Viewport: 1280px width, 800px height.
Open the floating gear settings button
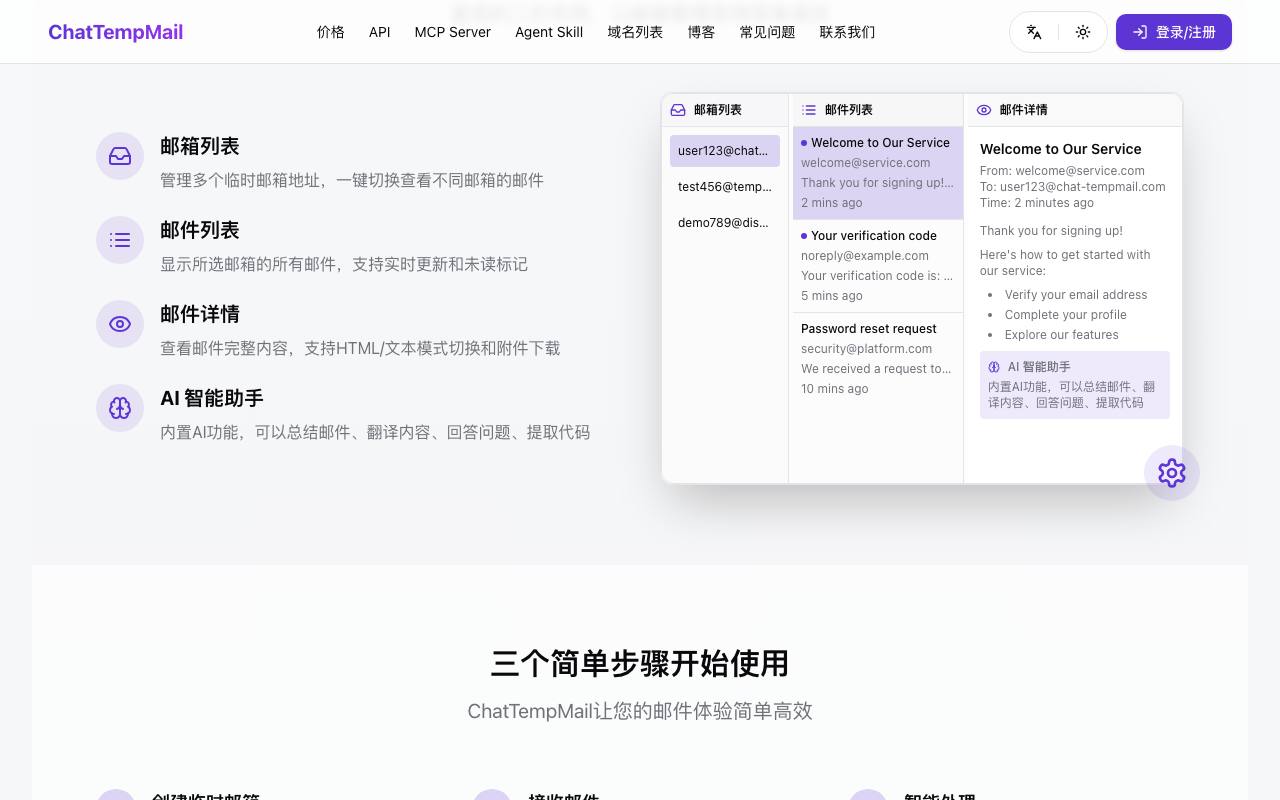pos(1172,473)
